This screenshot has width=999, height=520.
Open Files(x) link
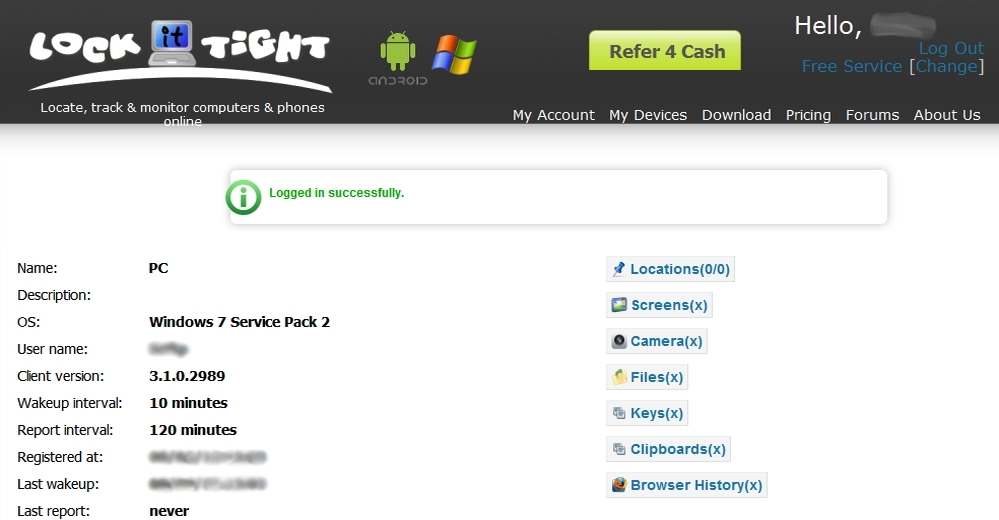click(647, 377)
